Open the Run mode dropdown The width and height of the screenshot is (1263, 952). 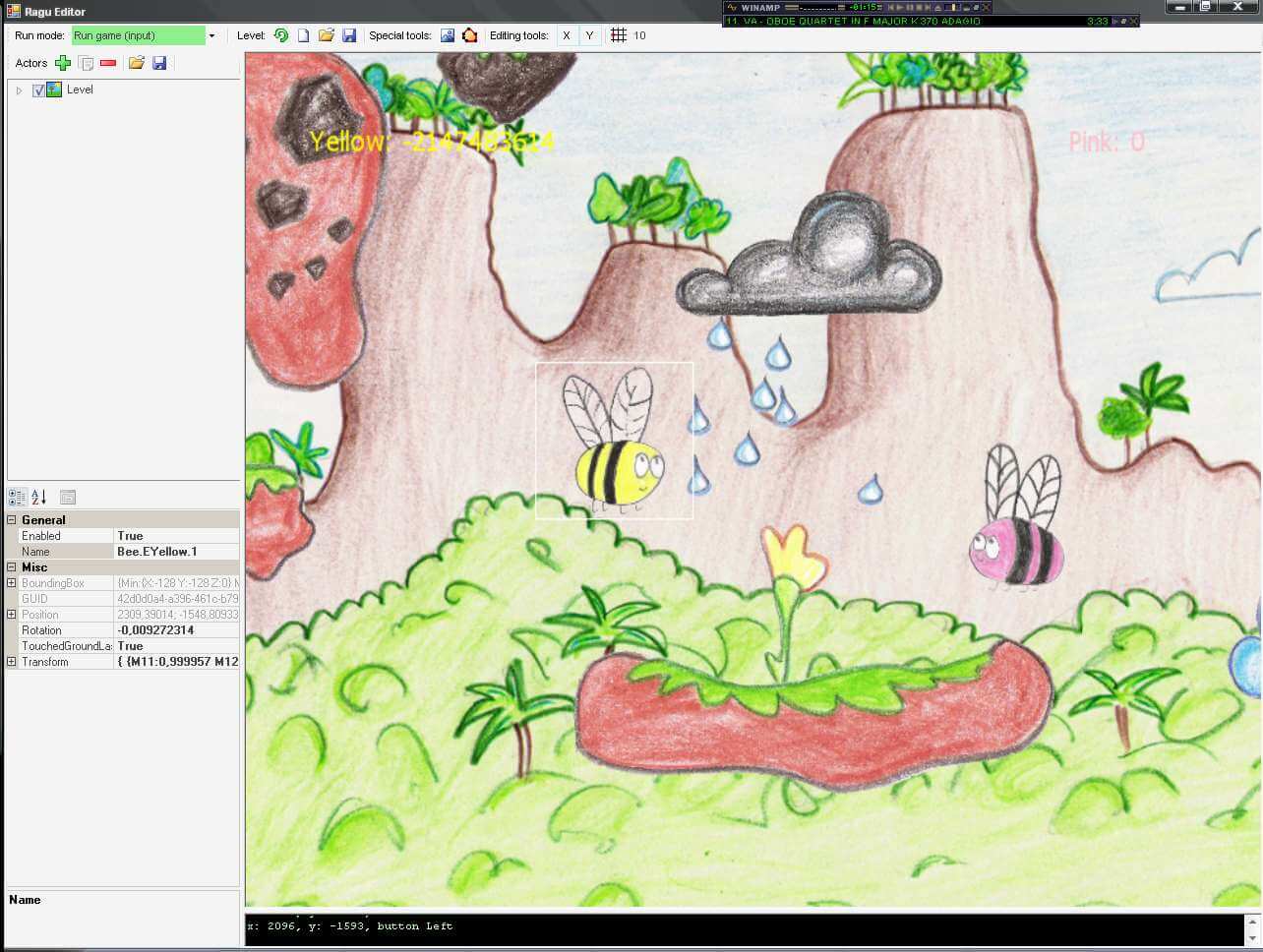(x=211, y=35)
